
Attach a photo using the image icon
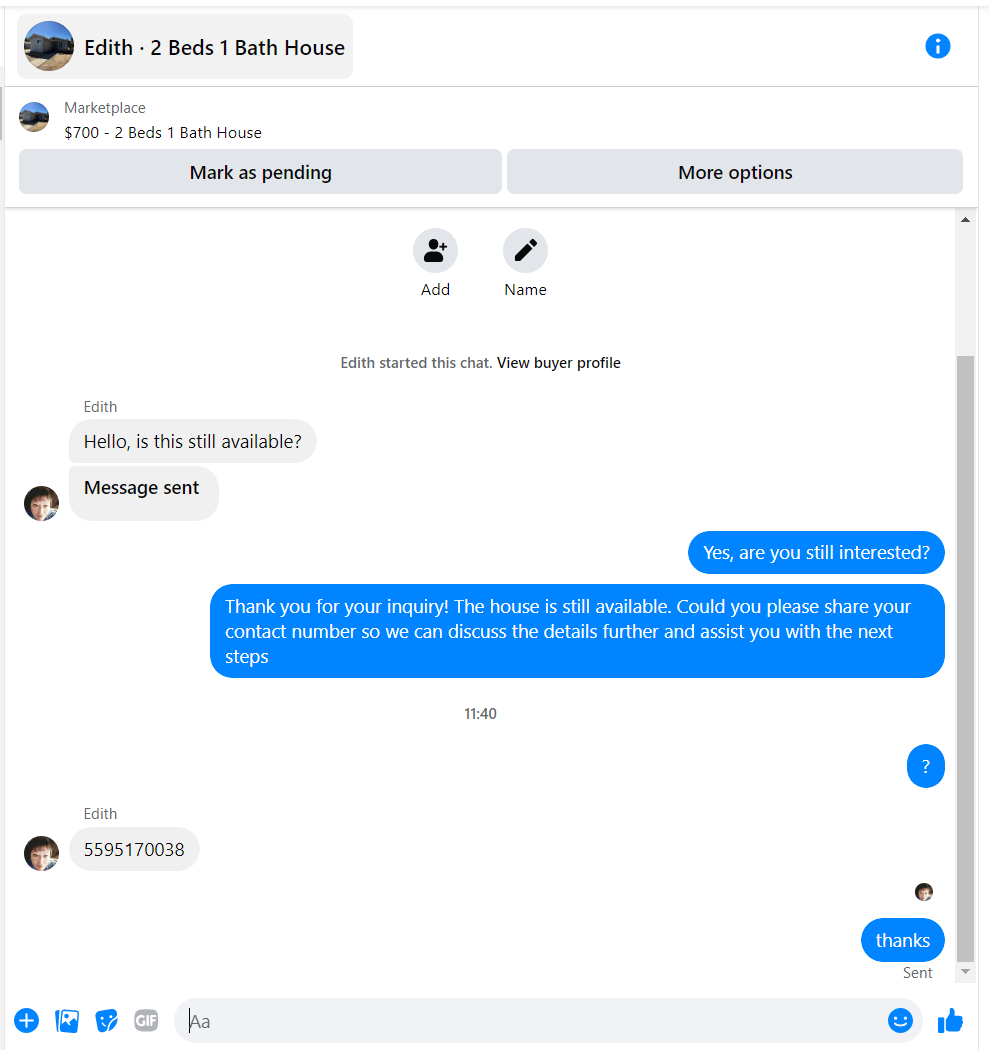[67, 1021]
